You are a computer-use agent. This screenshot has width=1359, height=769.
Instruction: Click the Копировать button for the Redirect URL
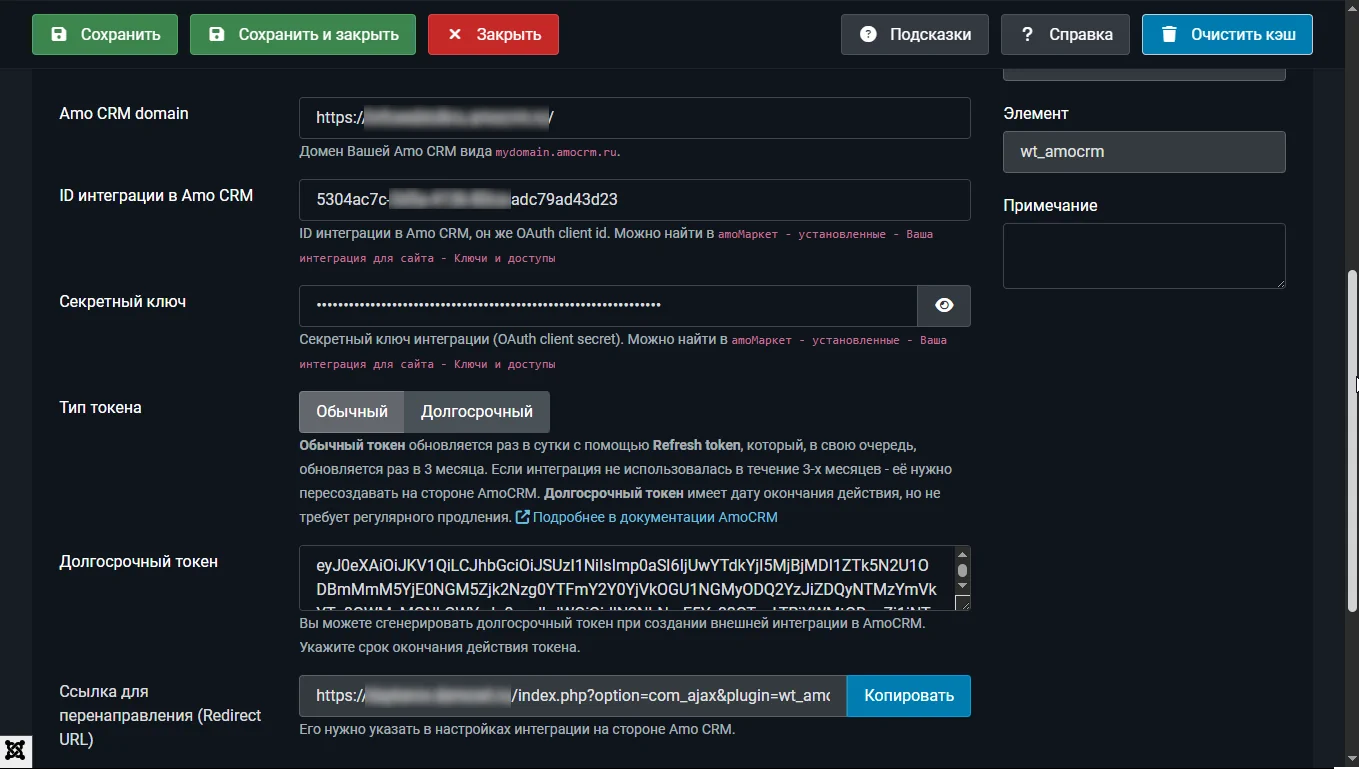click(x=908, y=695)
